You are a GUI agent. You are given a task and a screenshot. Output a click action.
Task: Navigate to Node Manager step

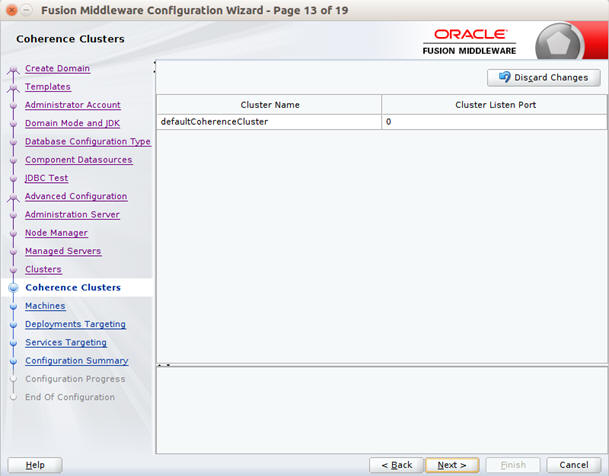coord(56,233)
